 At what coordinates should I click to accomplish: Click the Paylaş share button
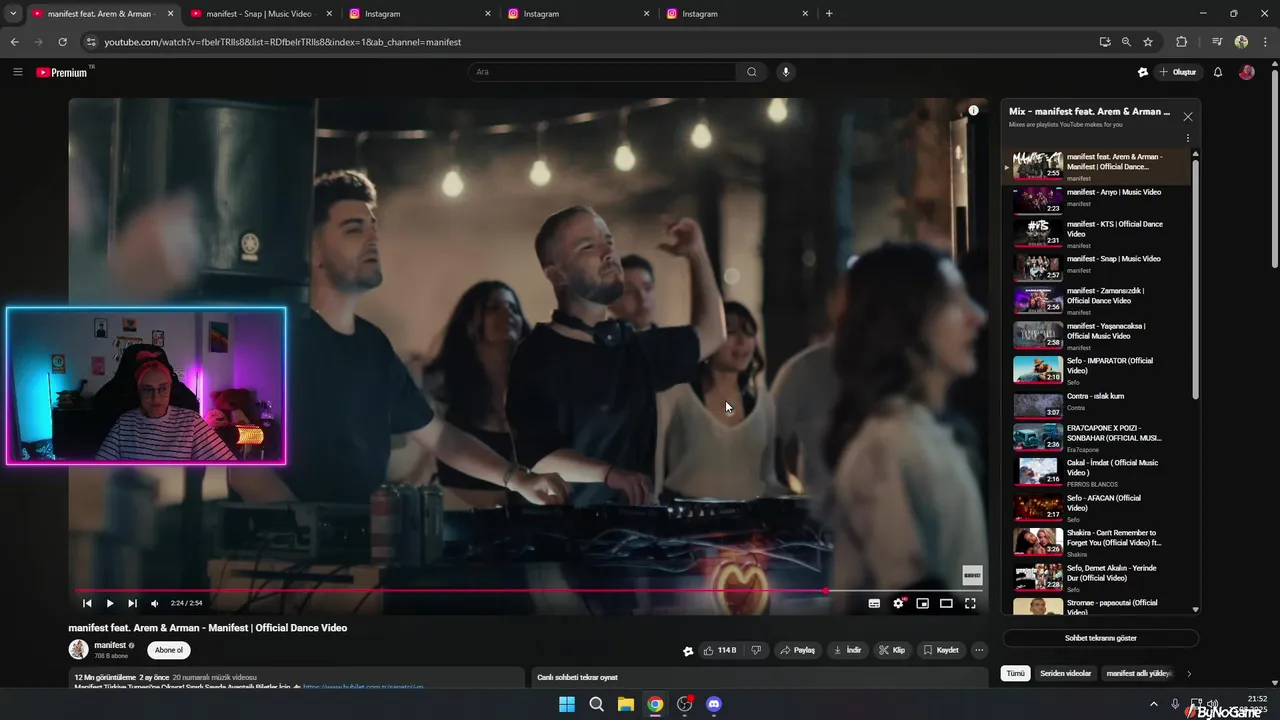coord(797,650)
